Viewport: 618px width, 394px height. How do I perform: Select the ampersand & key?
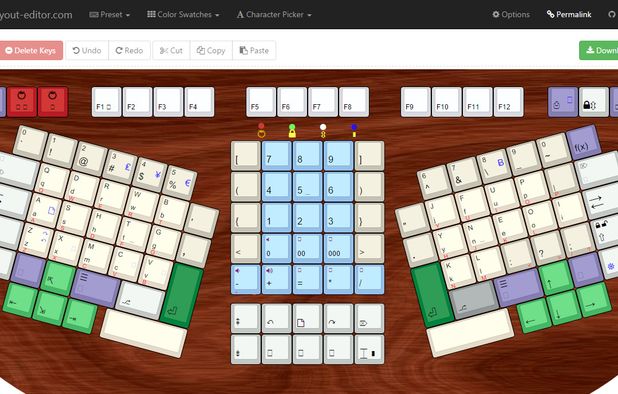click(464, 174)
